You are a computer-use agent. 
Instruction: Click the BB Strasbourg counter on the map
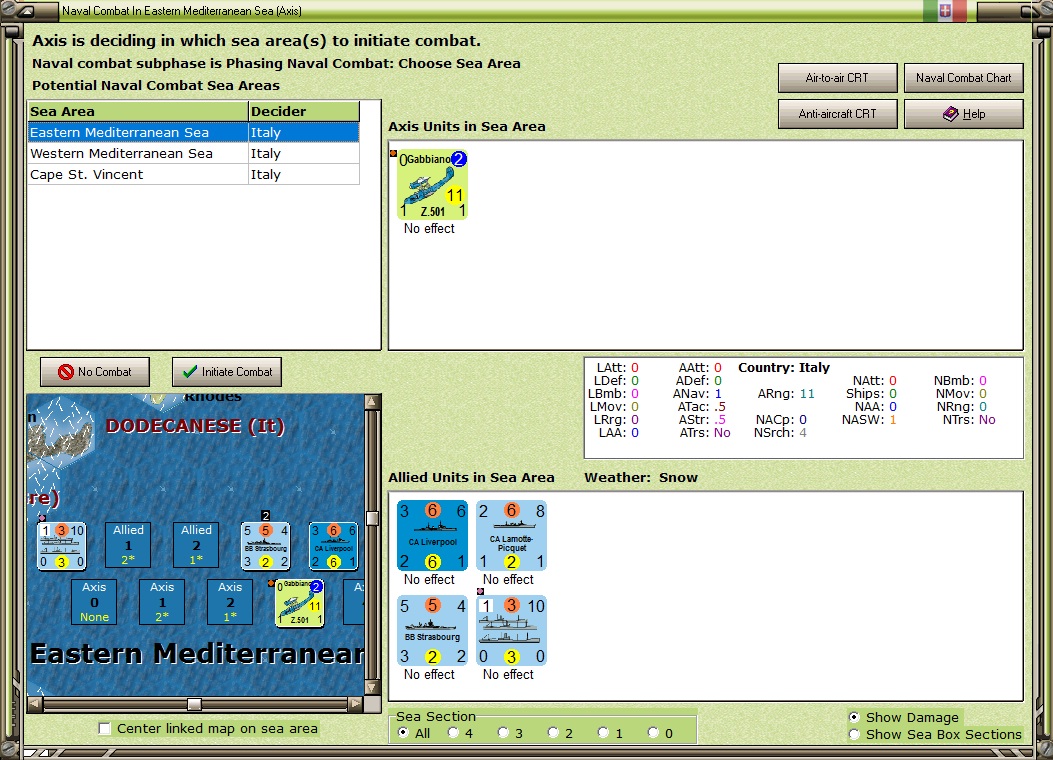click(266, 546)
